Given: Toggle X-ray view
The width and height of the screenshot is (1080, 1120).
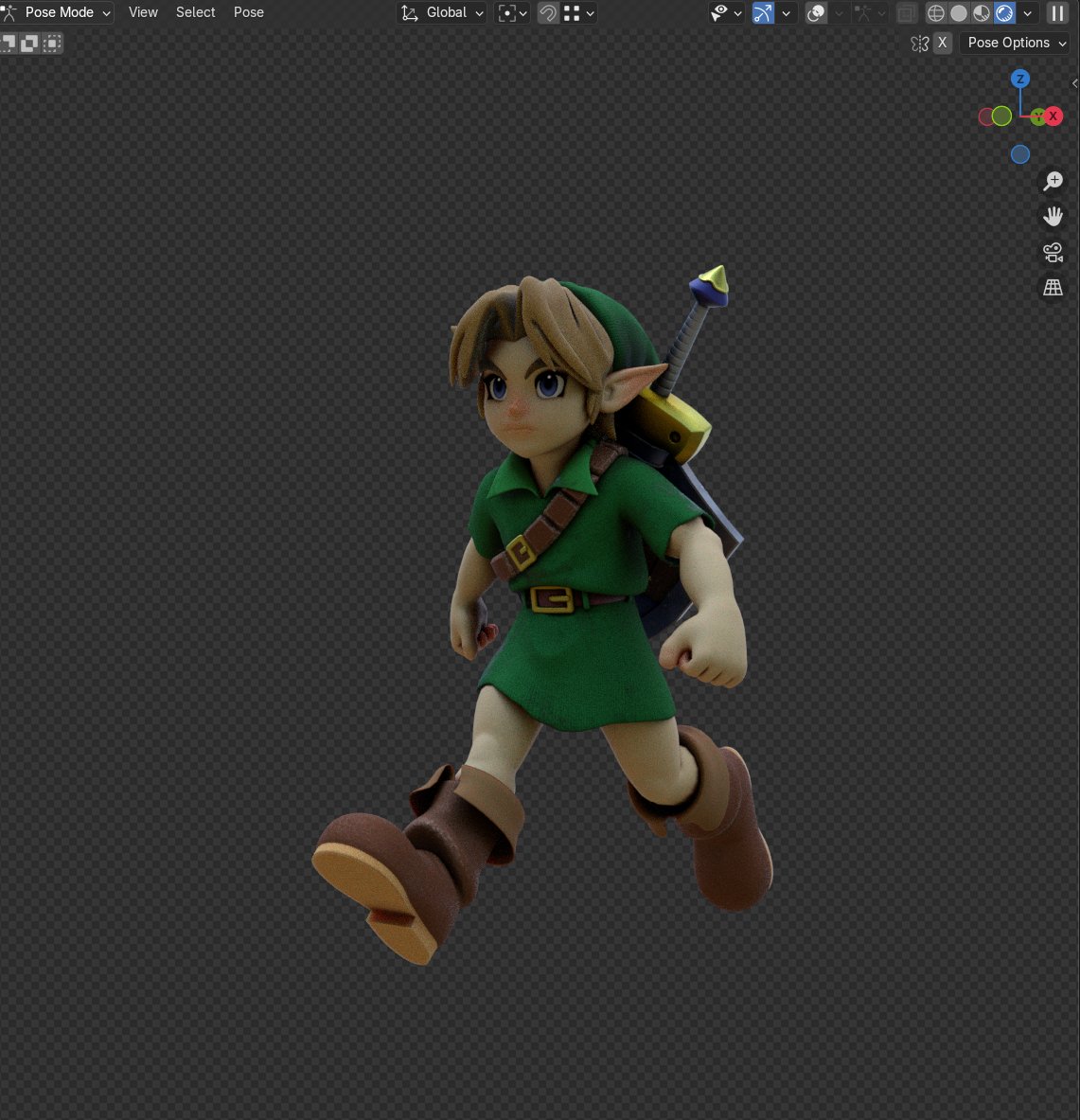Looking at the screenshot, I should point(906,13).
